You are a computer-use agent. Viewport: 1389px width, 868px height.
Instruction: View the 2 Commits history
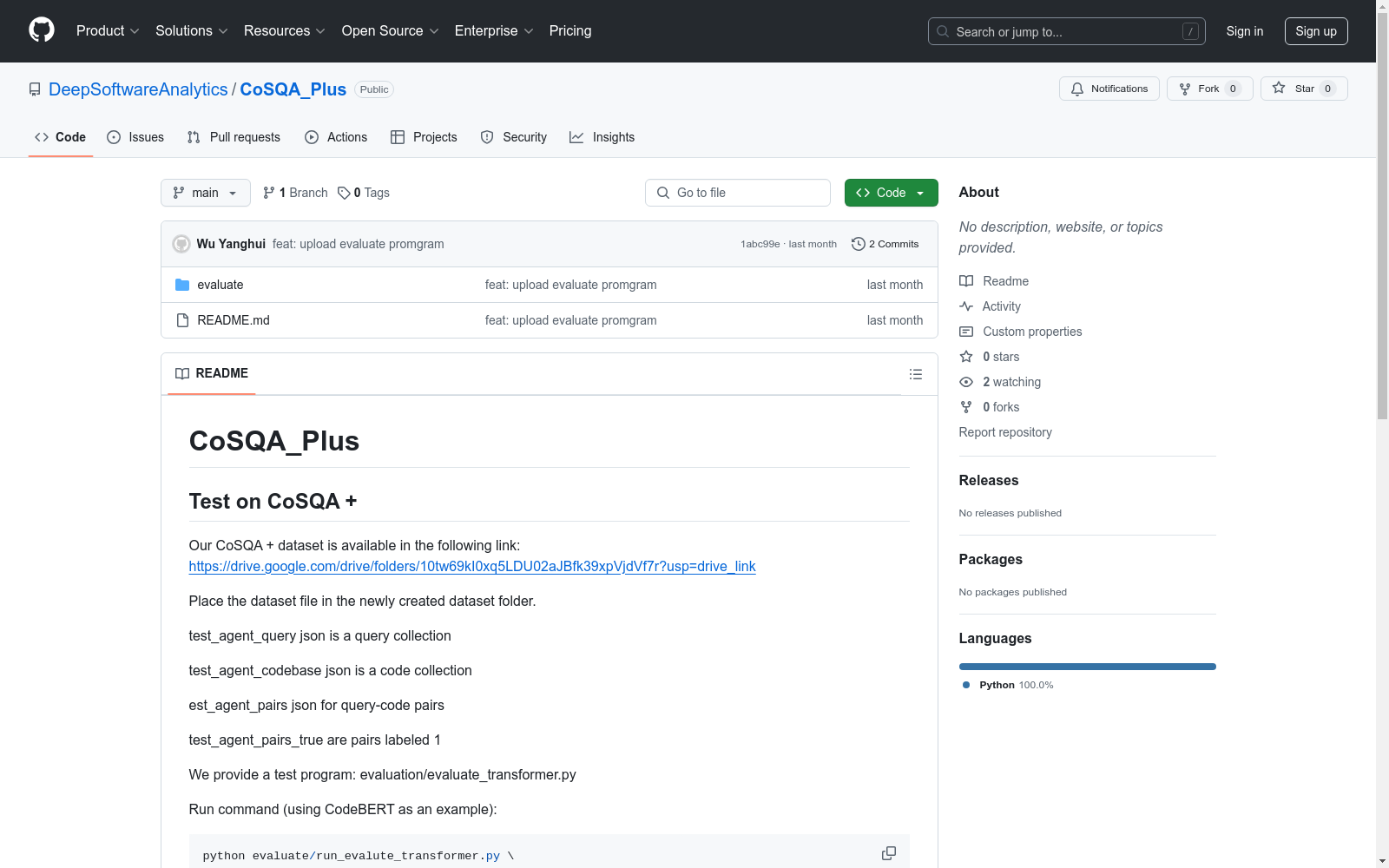pyautogui.click(x=885, y=244)
